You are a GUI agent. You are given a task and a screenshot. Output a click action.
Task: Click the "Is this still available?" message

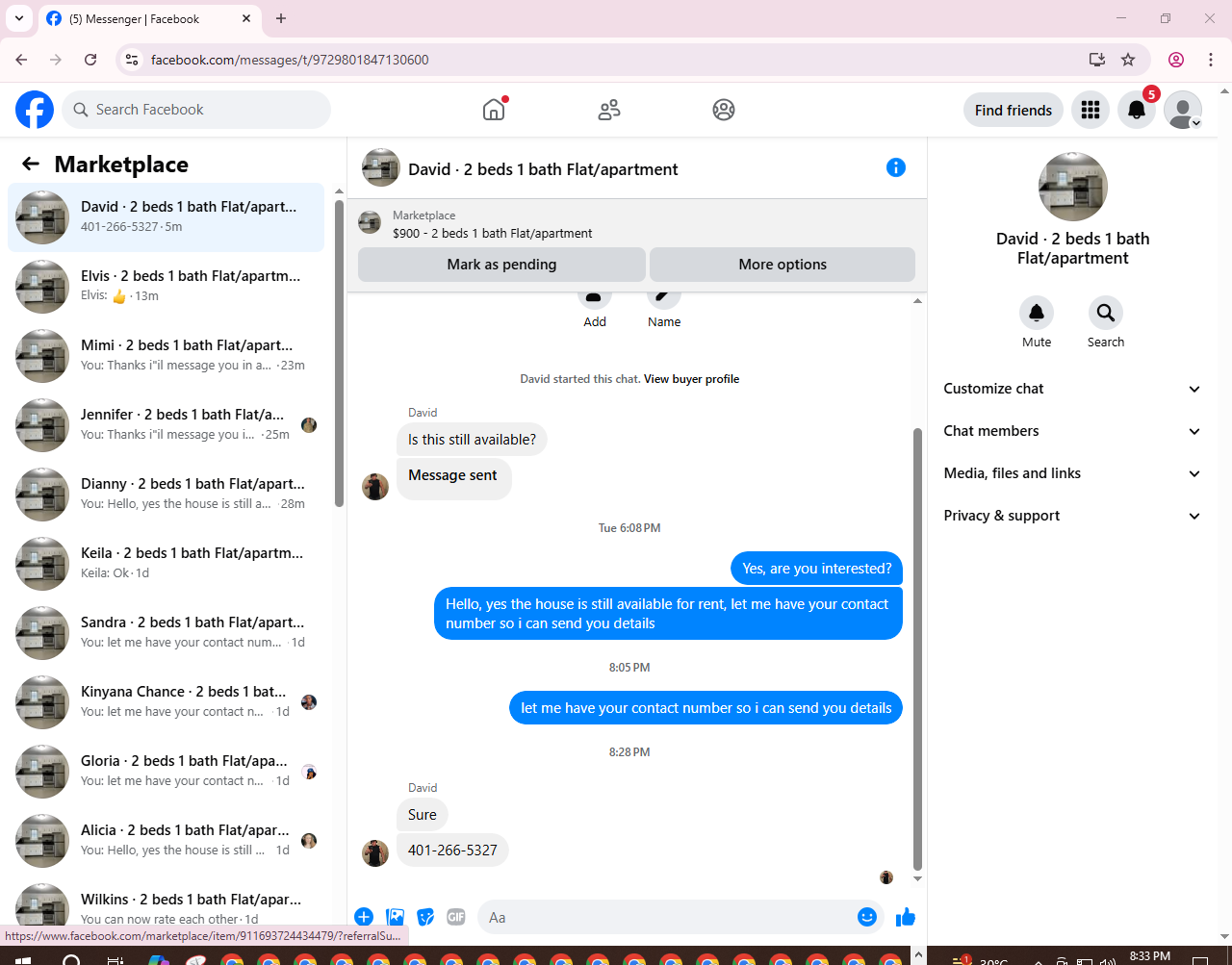pyautogui.click(x=472, y=440)
